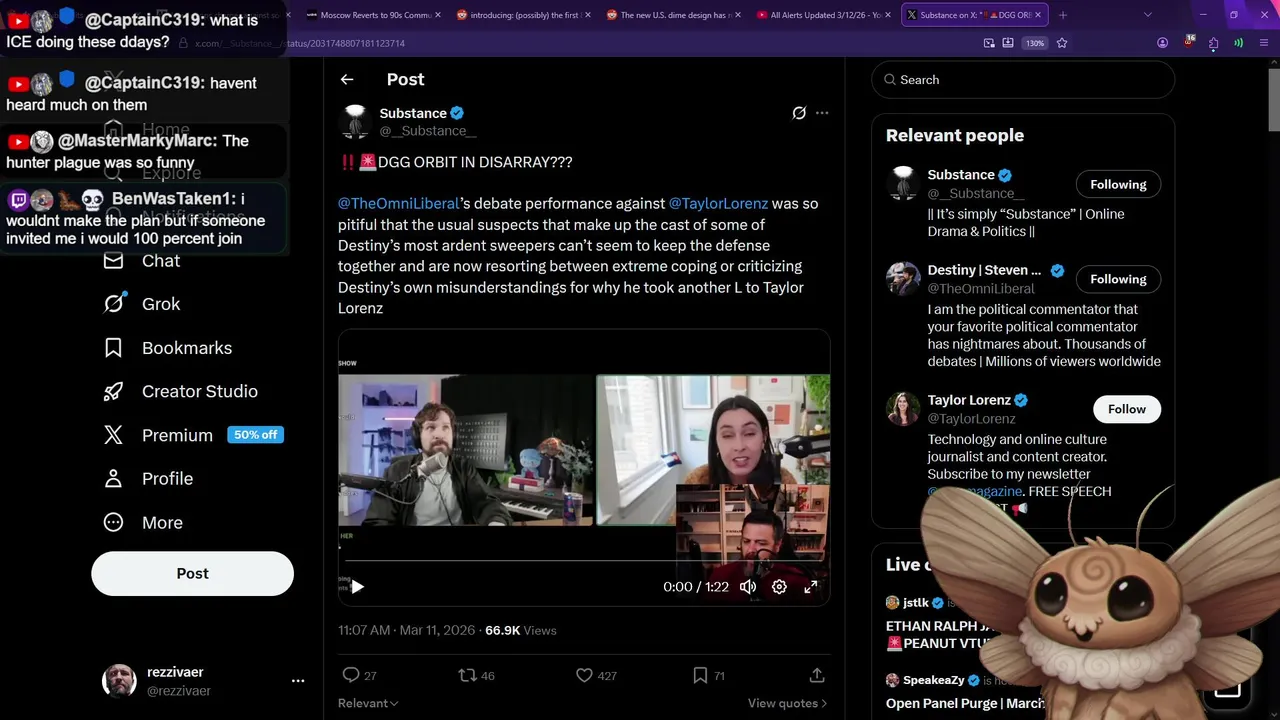The height and width of the screenshot is (720, 1280).
Task: Click rezzivaer profile avatar
Action: [x=120, y=681]
